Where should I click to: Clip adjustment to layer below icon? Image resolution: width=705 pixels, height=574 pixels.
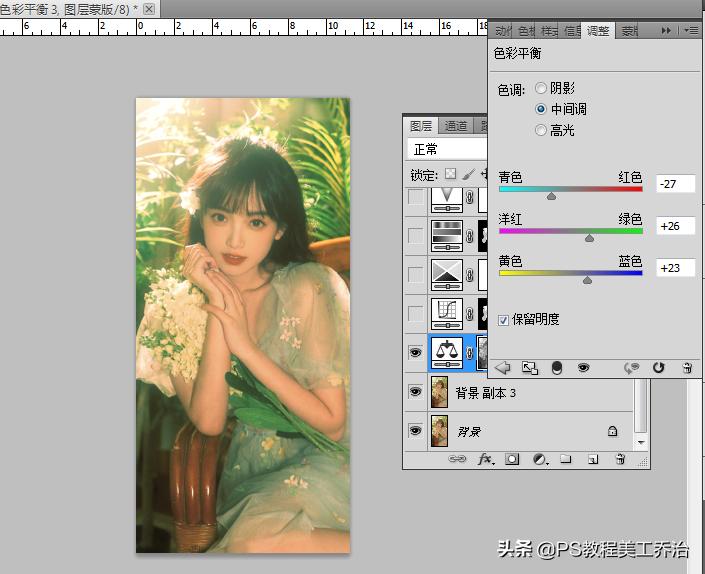[557, 368]
